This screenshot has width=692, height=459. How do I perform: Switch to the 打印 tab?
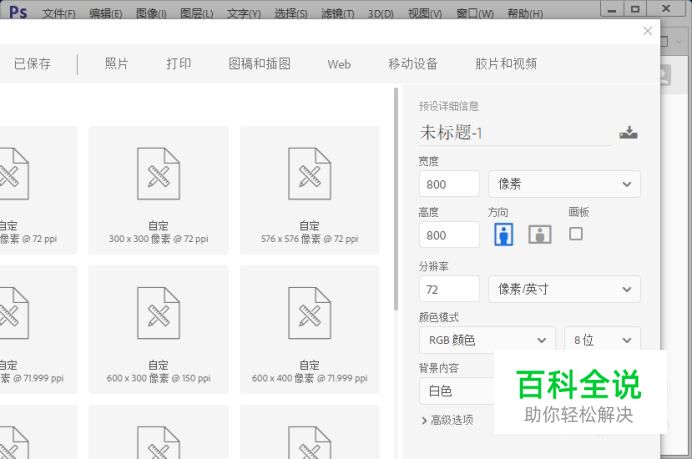pyautogui.click(x=179, y=64)
